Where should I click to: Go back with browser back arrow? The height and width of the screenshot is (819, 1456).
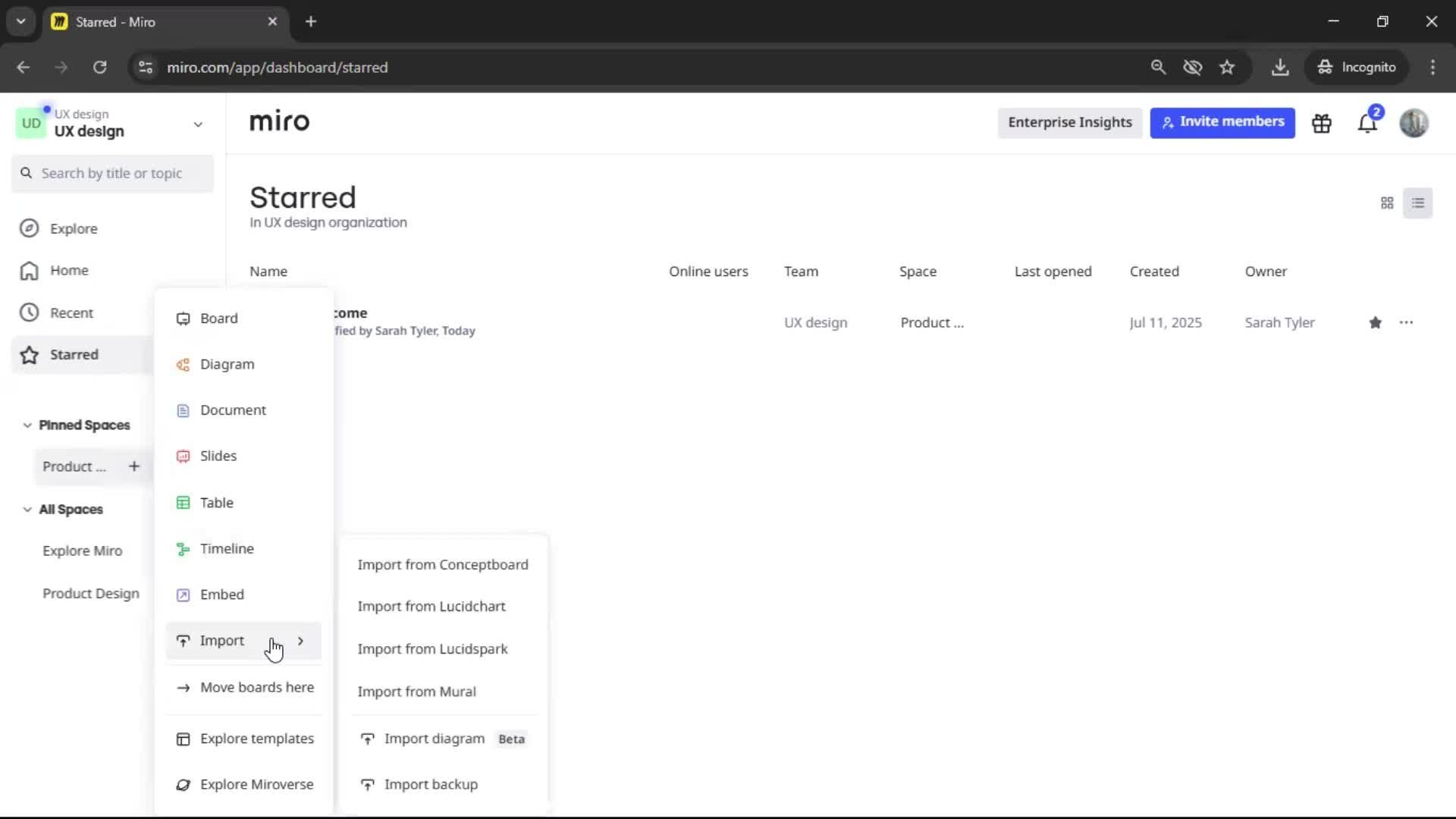pos(24,67)
